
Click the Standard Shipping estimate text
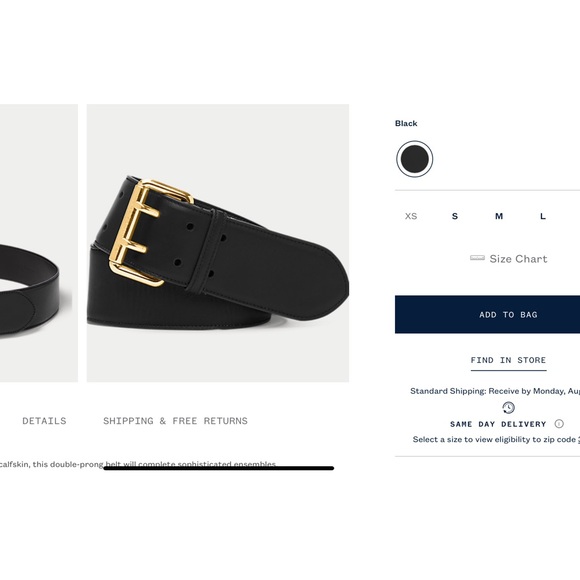[x=495, y=391]
